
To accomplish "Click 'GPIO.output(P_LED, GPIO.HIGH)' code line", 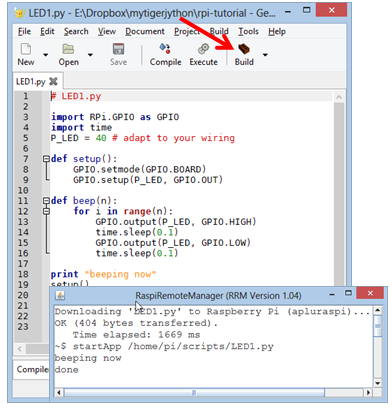I will point(176,222).
